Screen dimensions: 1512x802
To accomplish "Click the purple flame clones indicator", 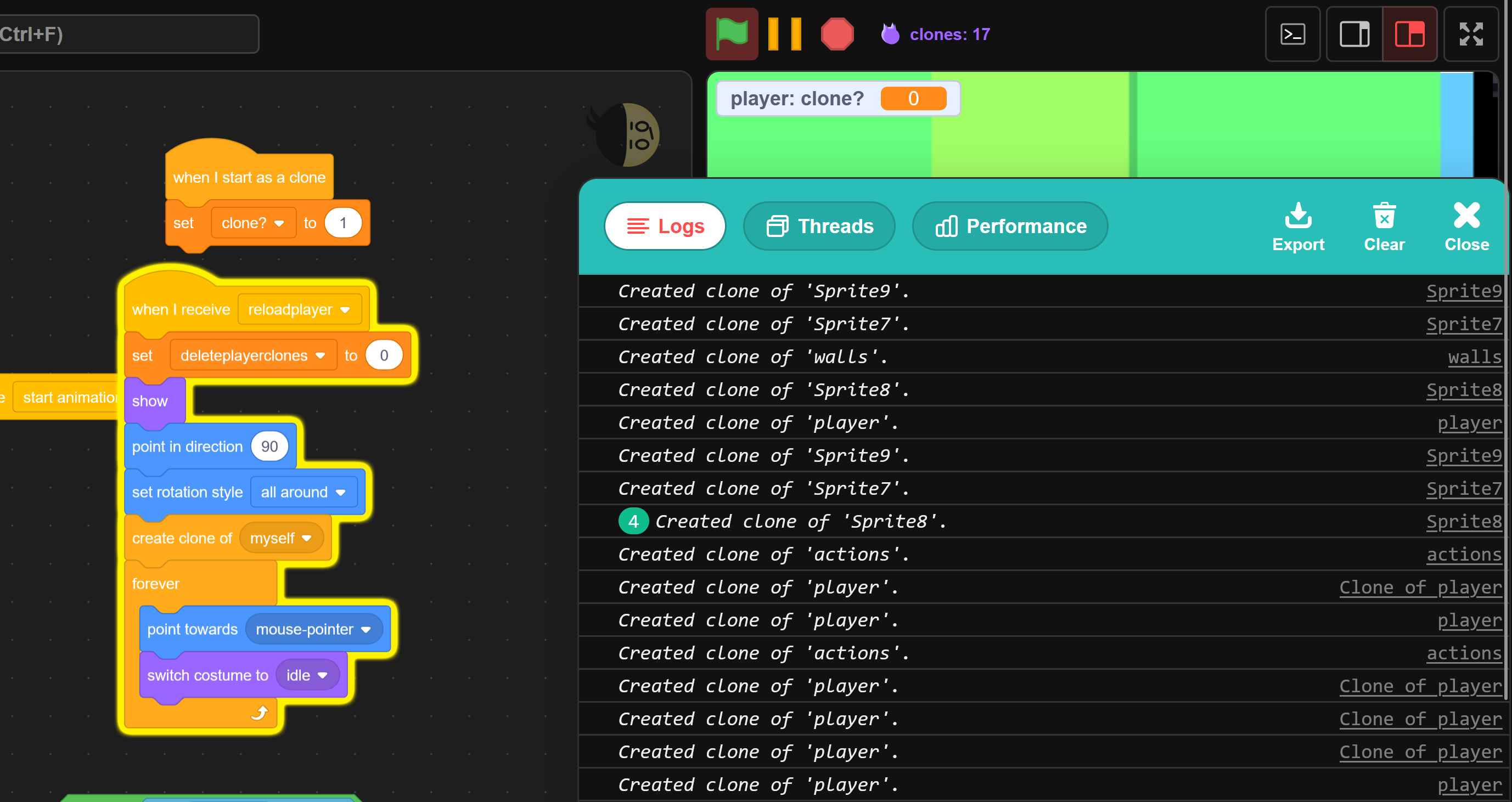I will (x=891, y=33).
